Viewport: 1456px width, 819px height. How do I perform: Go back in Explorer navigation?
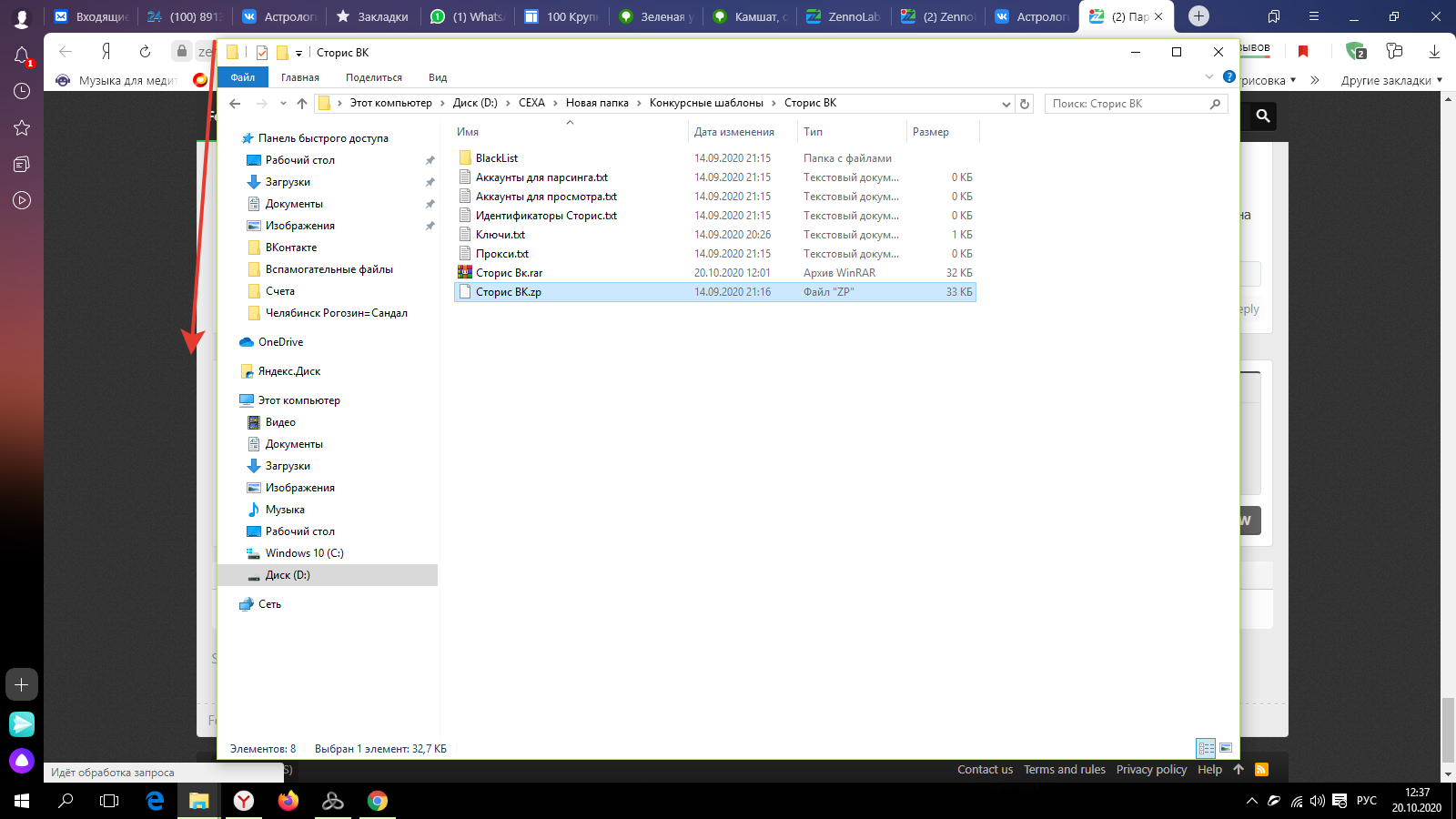tap(235, 104)
